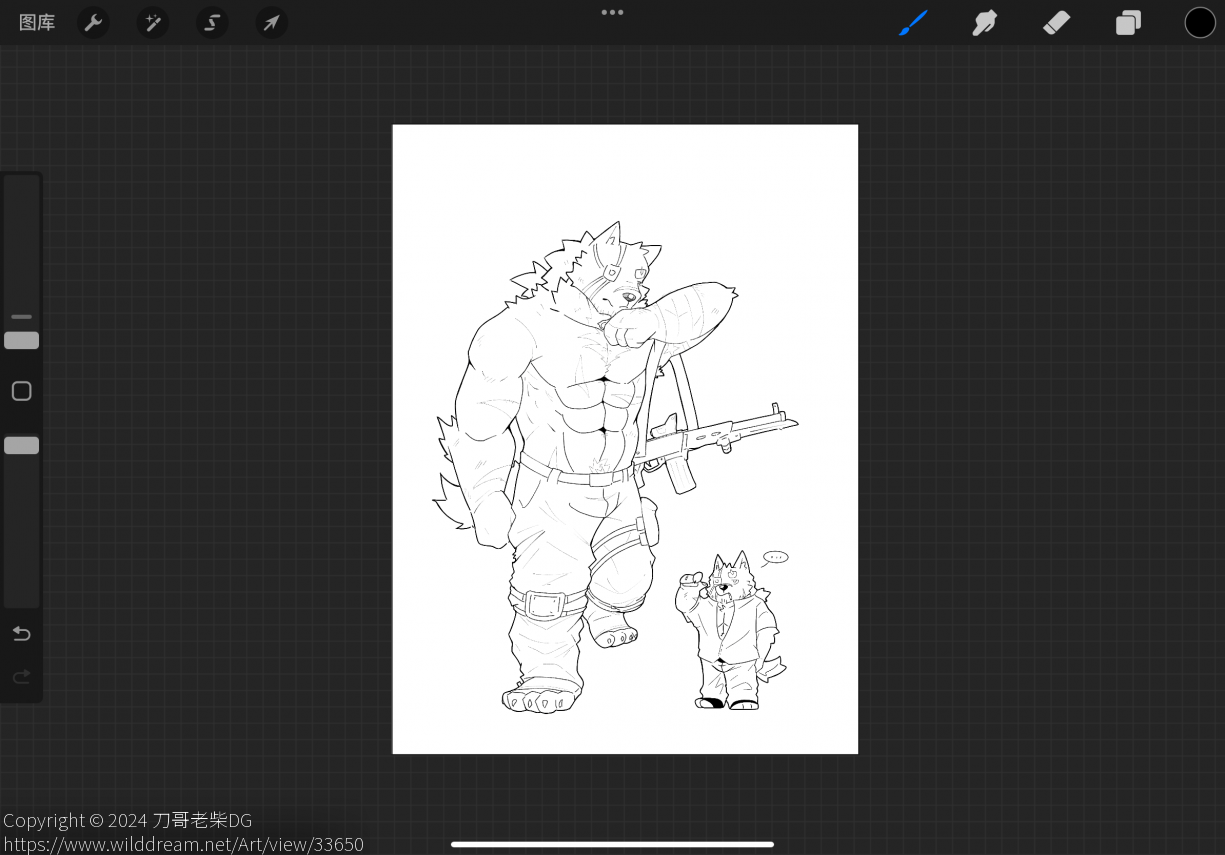The width and height of the screenshot is (1225, 855).
Task: Tap the iPad home indicator bar
Action: (612, 844)
